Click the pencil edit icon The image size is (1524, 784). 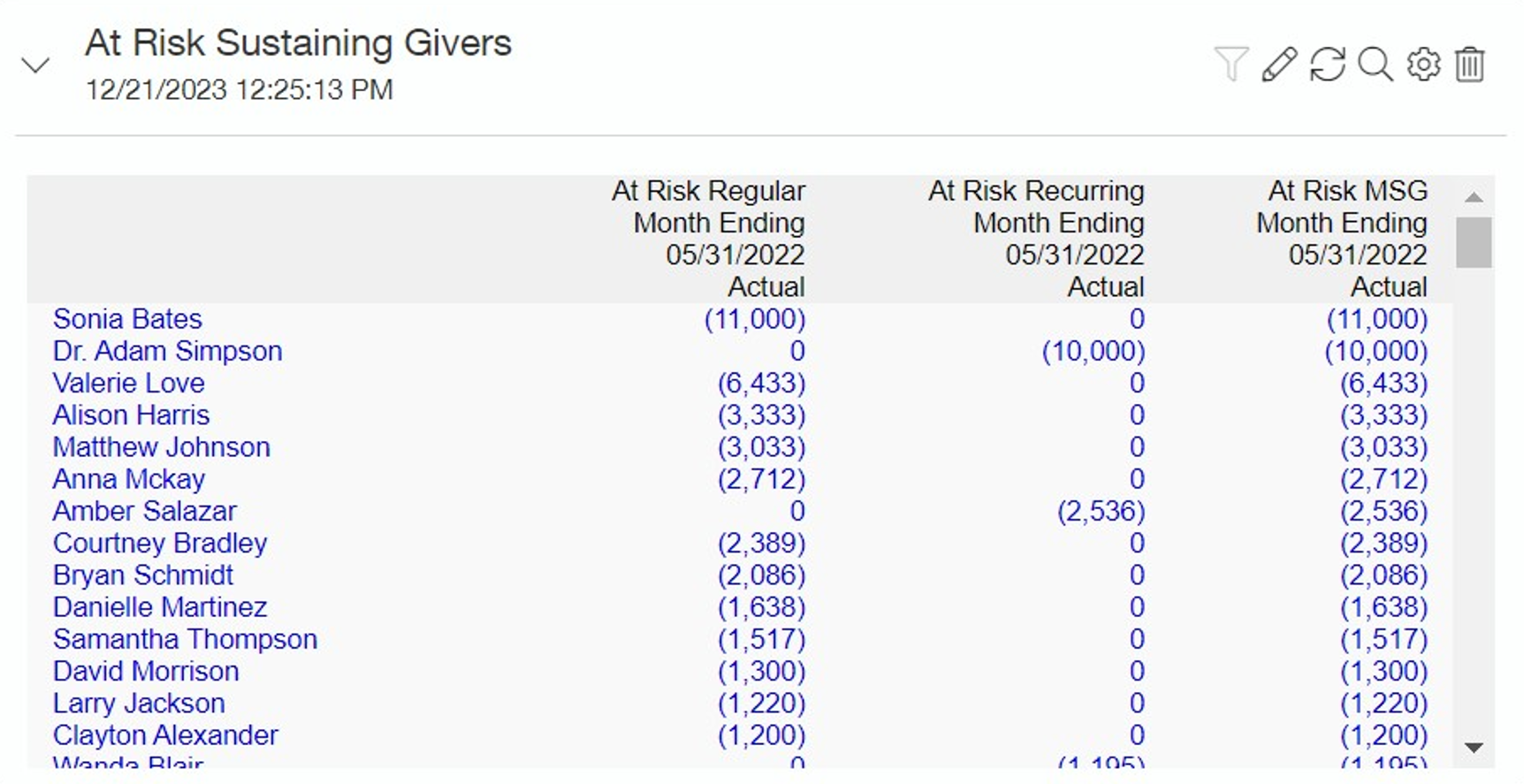point(1279,65)
